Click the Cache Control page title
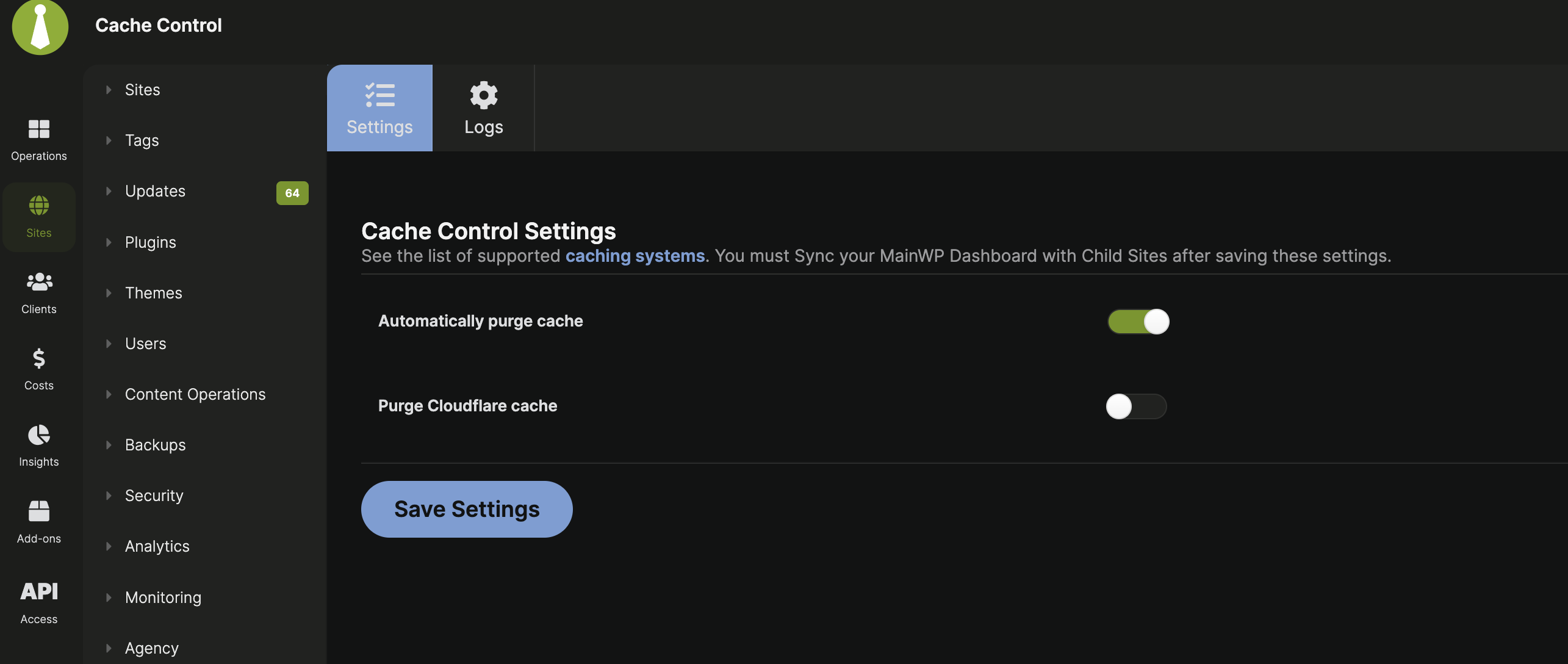 click(159, 25)
